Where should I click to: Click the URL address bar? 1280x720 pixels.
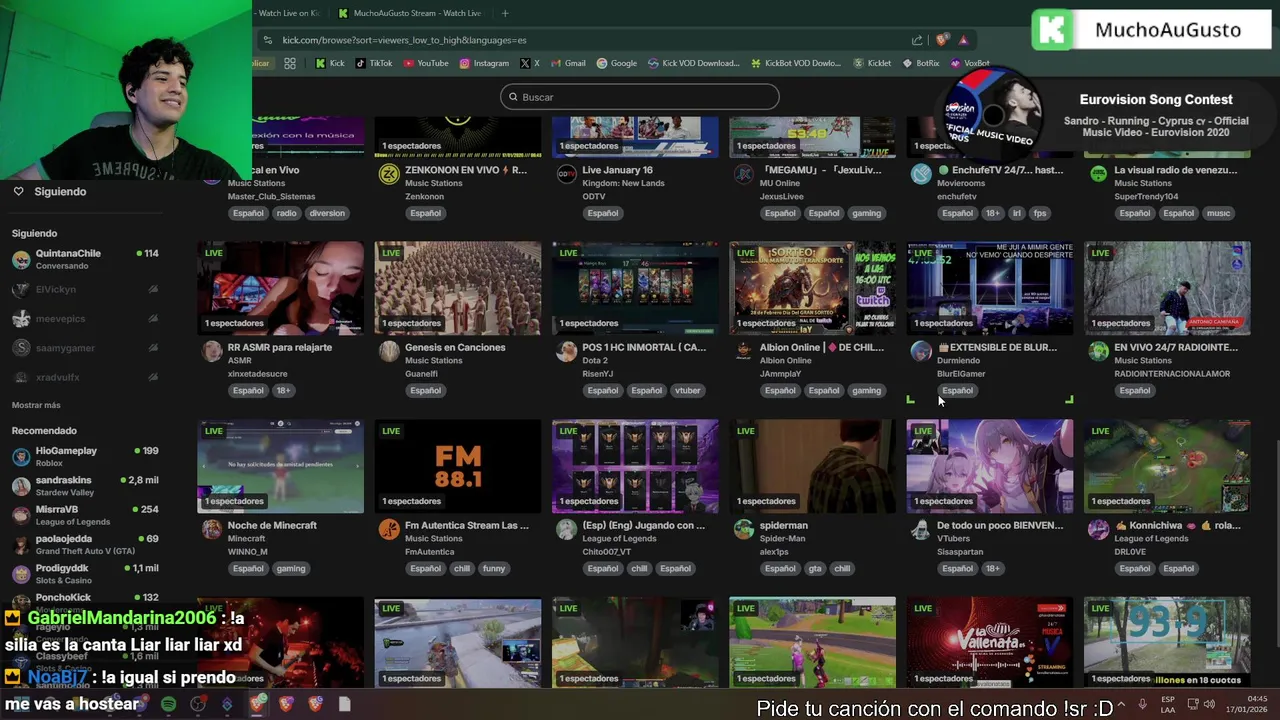(x=590, y=40)
